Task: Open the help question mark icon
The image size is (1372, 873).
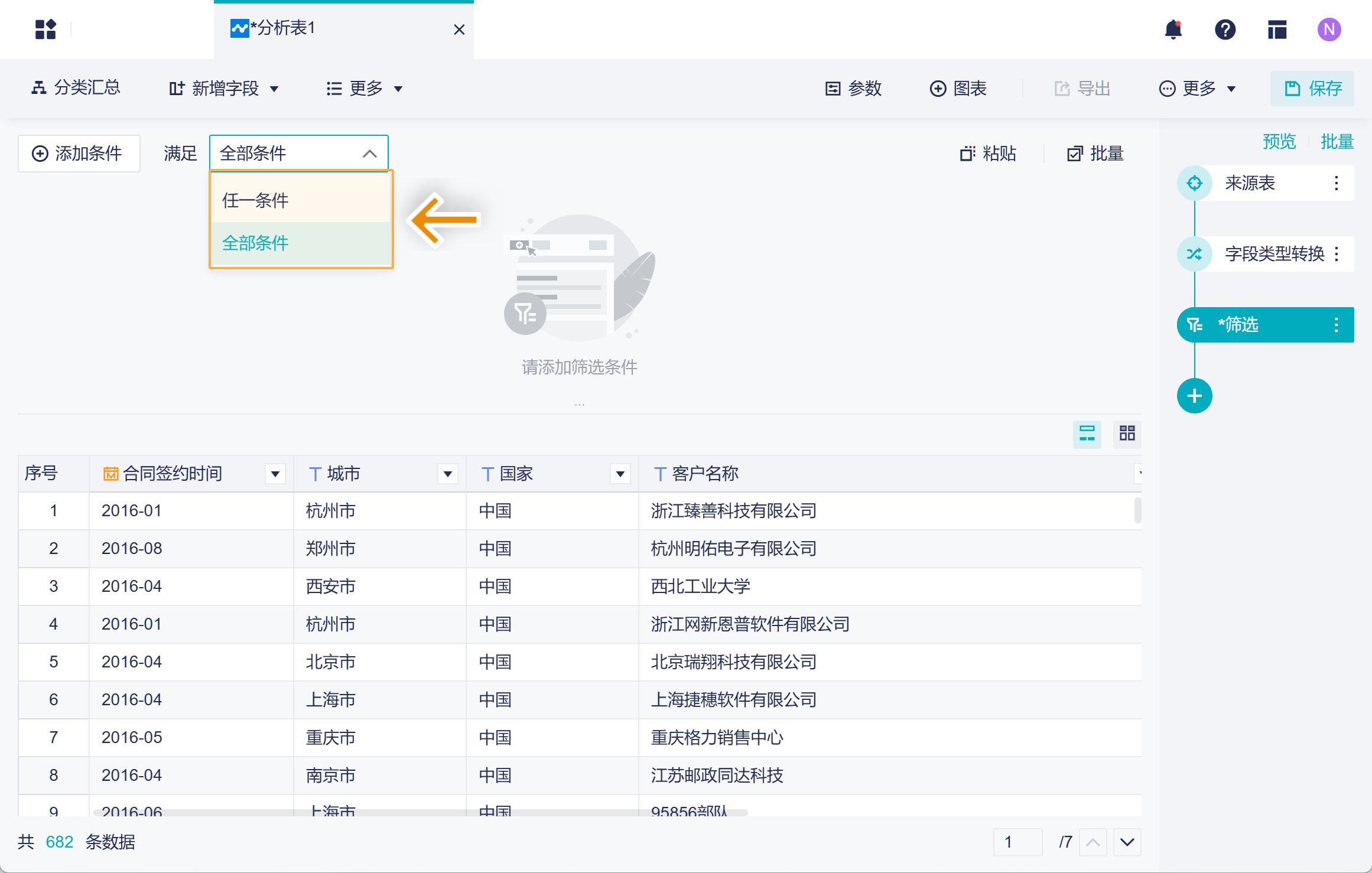Action: pos(1225,29)
